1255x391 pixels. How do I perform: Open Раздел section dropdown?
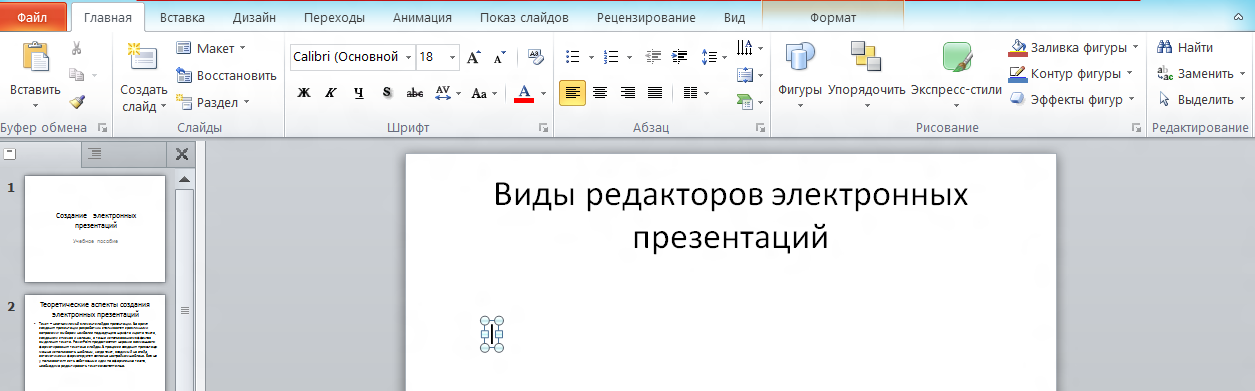click(x=213, y=102)
